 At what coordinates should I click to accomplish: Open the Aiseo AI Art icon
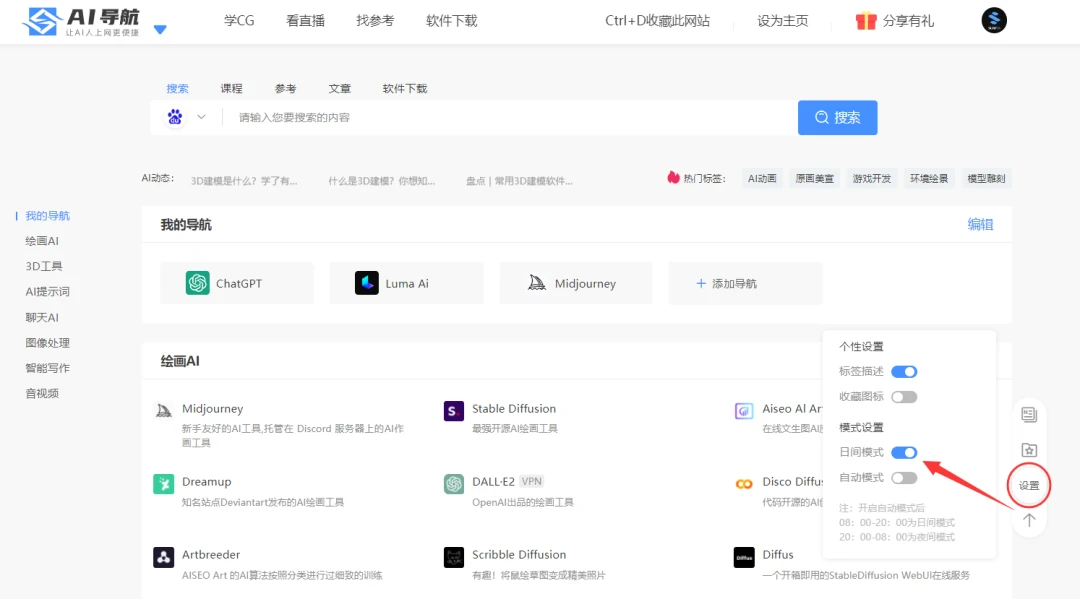tap(744, 411)
